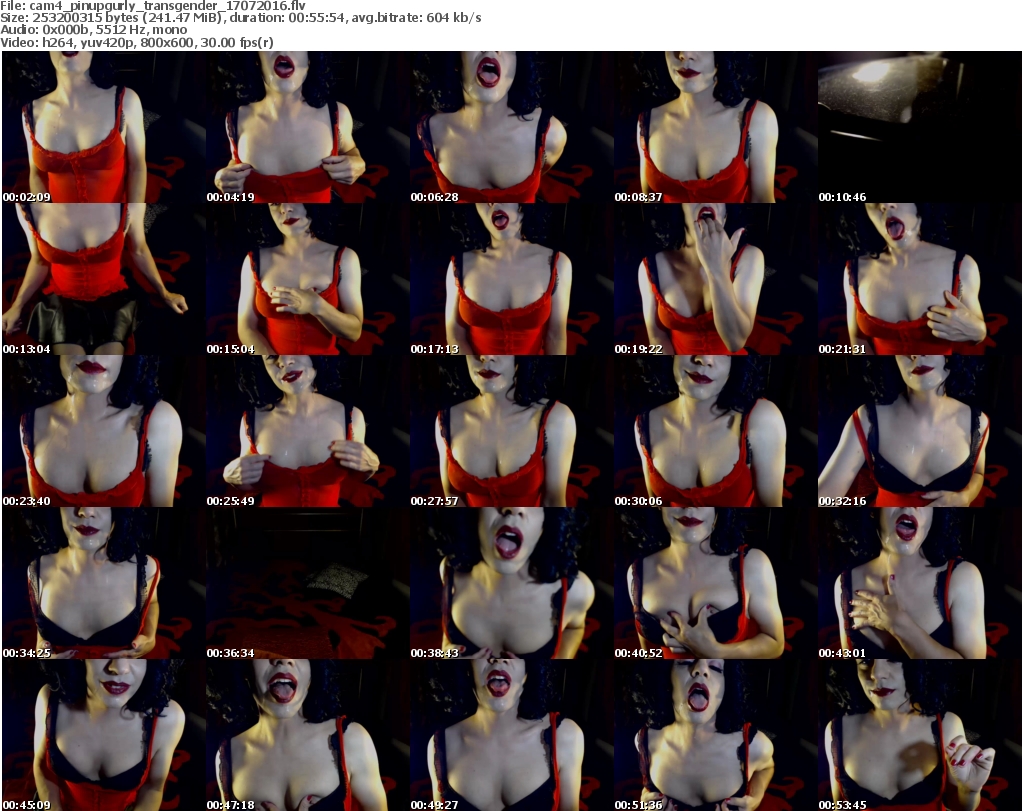Choose the frame stamped 00:45:09
Viewport: 1024px width, 811px height.
coord(103,735)
